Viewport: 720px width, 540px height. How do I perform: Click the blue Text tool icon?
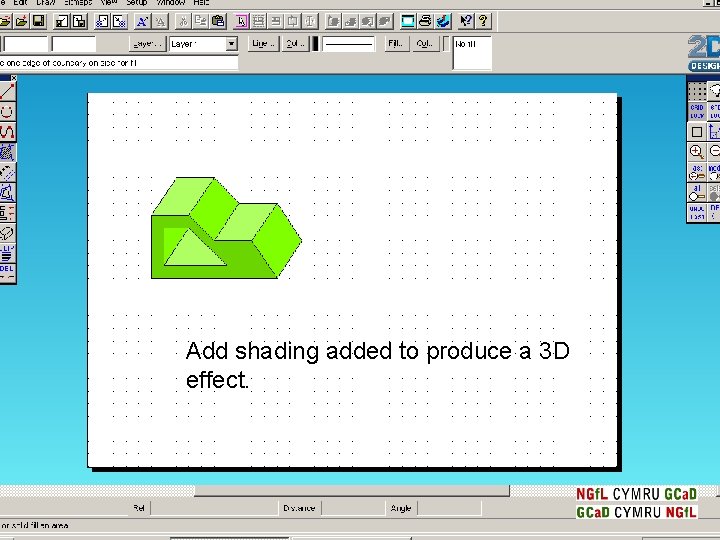coord(142,21)
